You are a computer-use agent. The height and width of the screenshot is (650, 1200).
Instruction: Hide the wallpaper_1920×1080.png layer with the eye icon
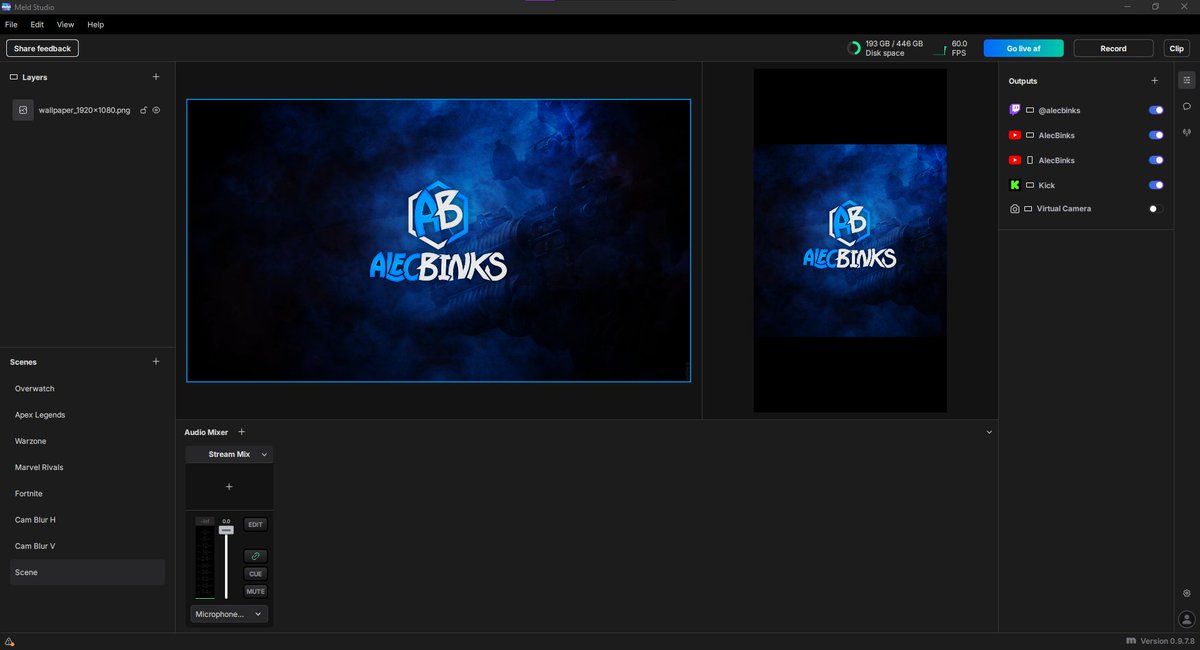tap(156, 110)
